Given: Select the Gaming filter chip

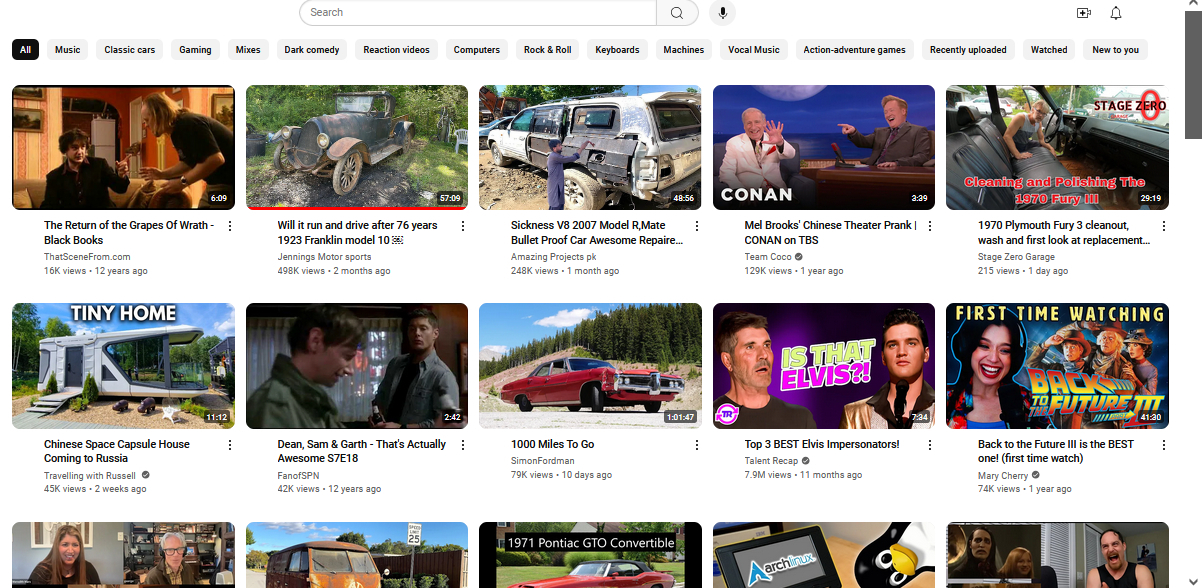Looking at the screenshot, I should pyautogui.click(x=195, y=50).
